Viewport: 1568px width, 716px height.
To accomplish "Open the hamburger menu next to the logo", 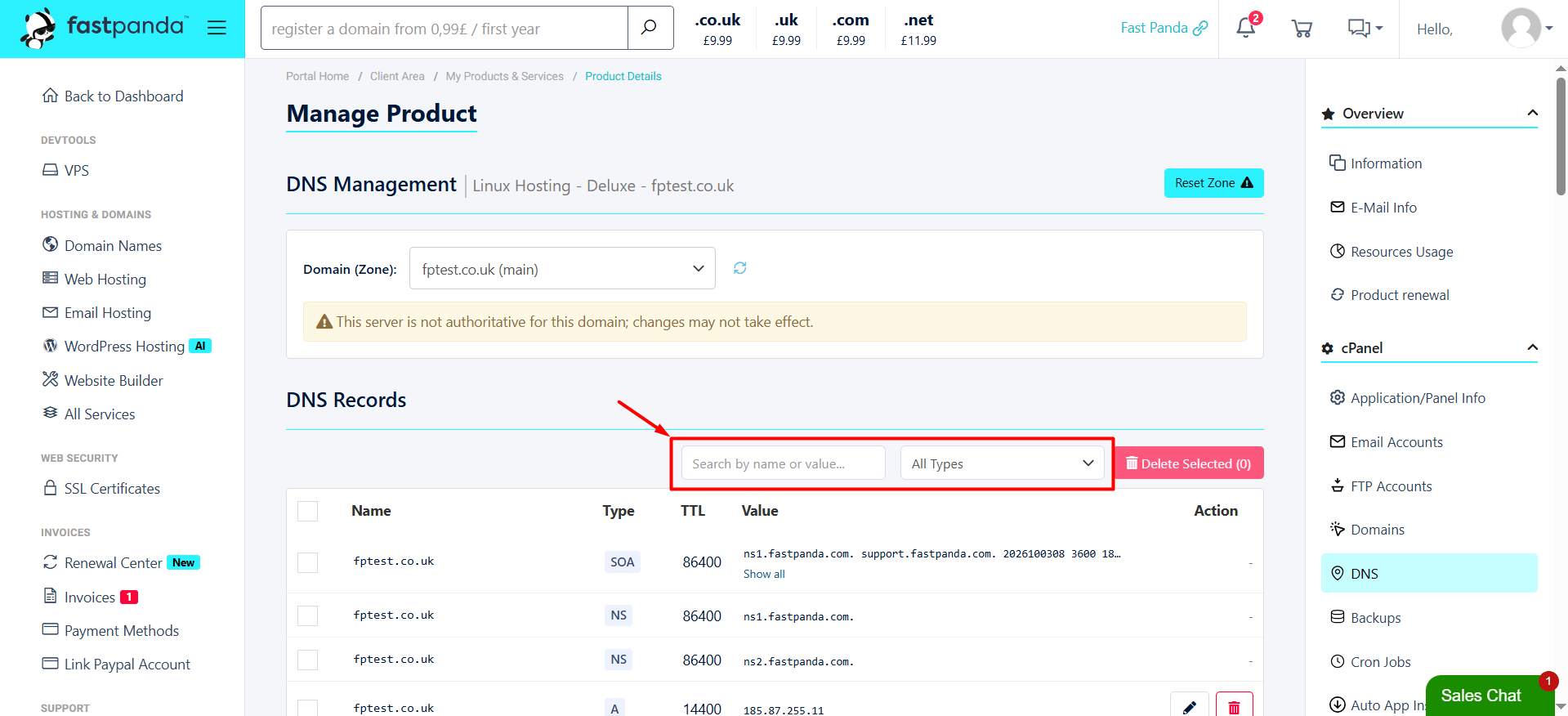I will [217, 28].
